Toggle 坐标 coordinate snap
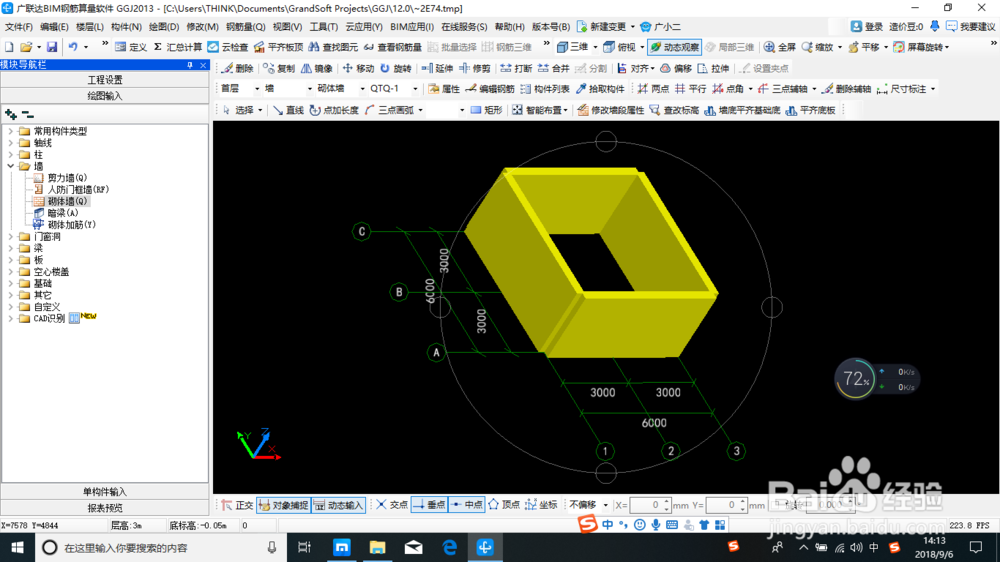 541,505
